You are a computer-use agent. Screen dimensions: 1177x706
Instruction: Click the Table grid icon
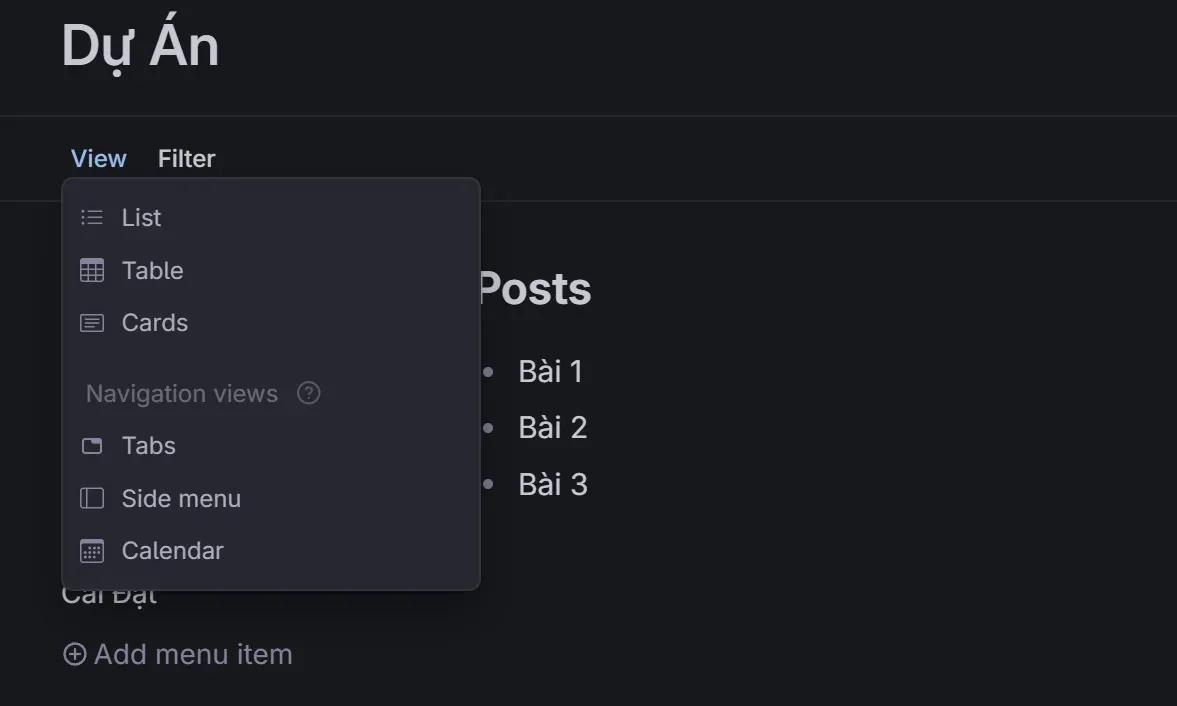point(92,270)
